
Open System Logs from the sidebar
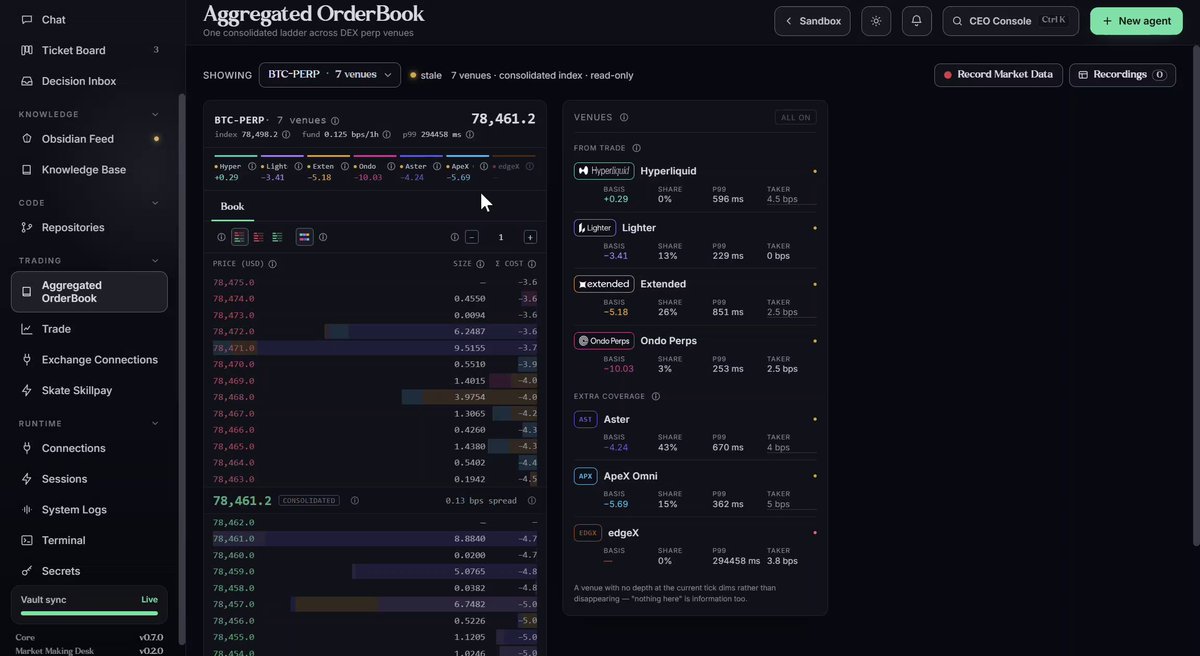tap(89, 510)
